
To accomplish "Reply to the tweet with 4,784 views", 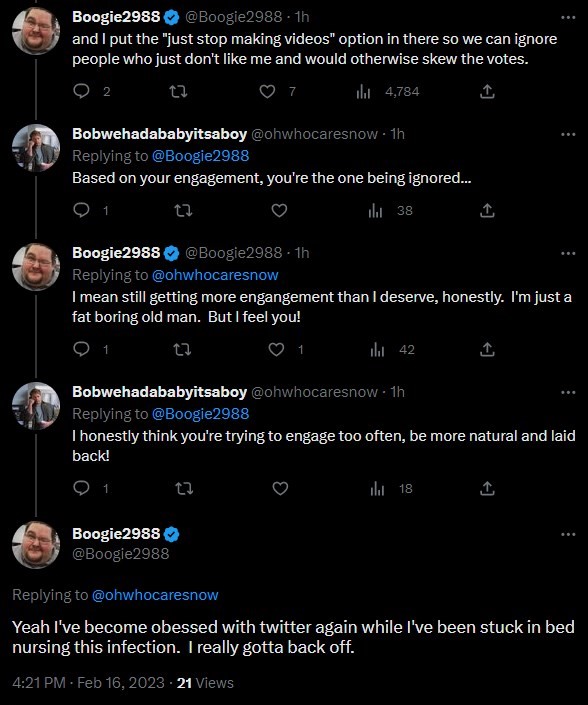I will [x=81, y=91].
